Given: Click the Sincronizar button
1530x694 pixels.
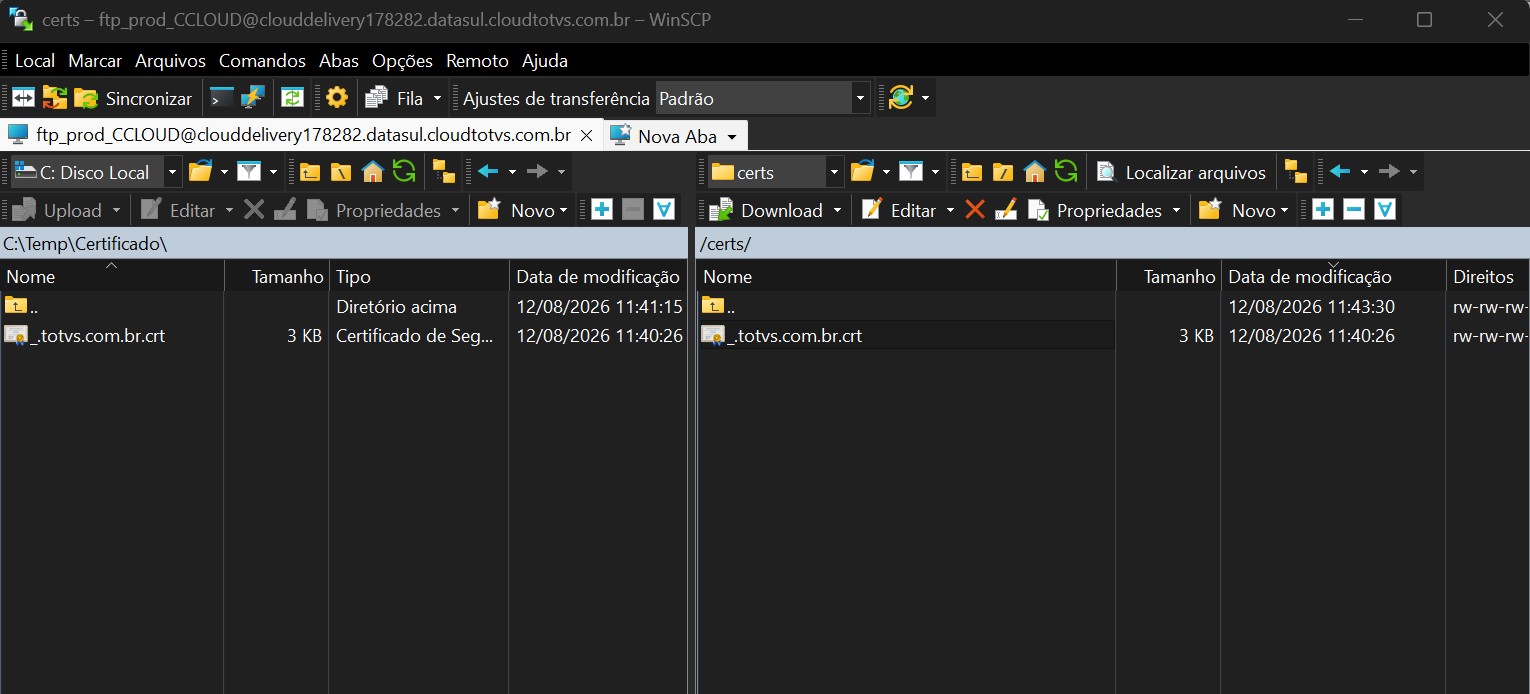Looking at the screenshot, I should point(135,98).
